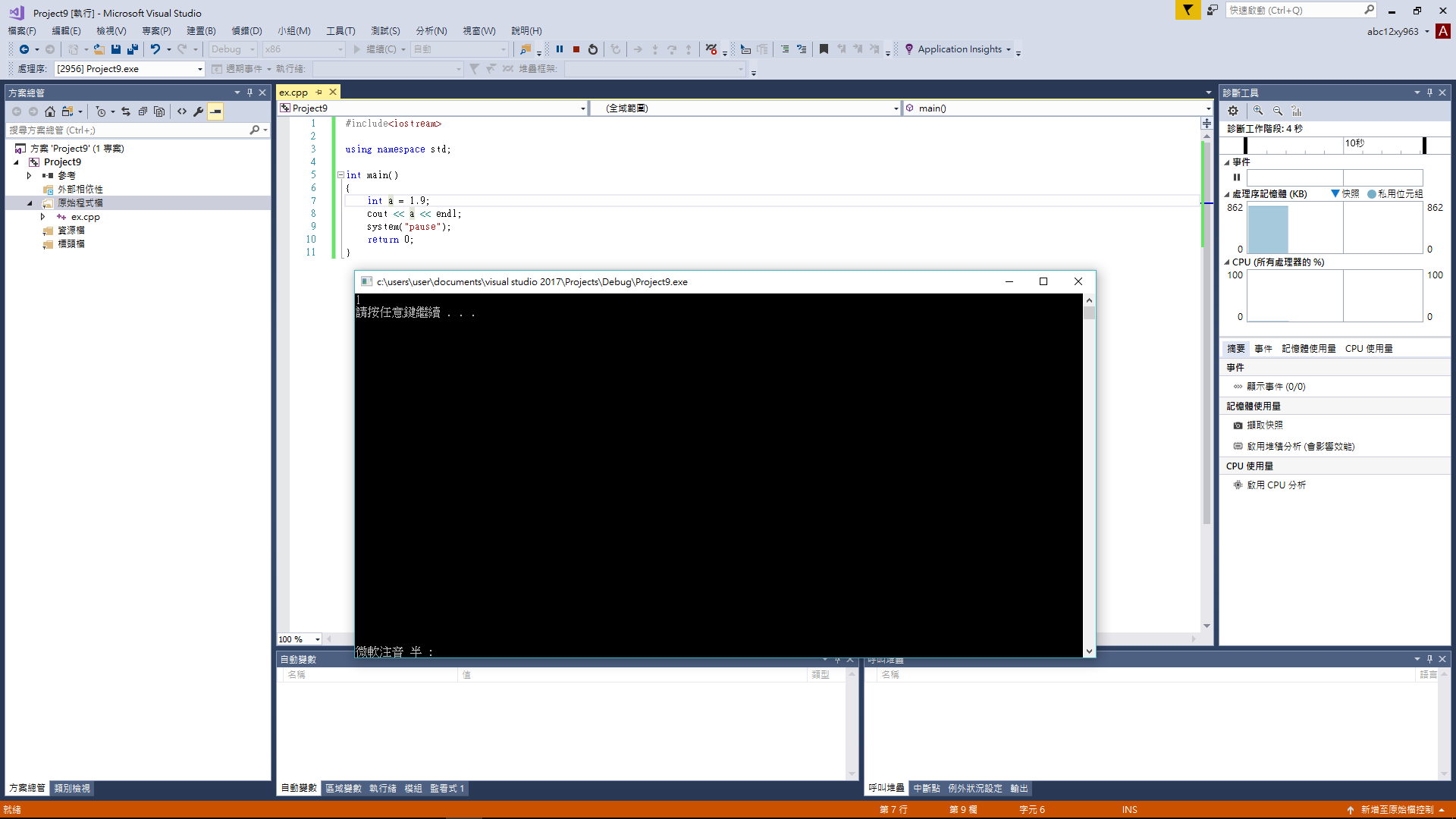Open Diagnostic Tools settings gear
The image size is (1456, 819).
tap(1233, 111)
